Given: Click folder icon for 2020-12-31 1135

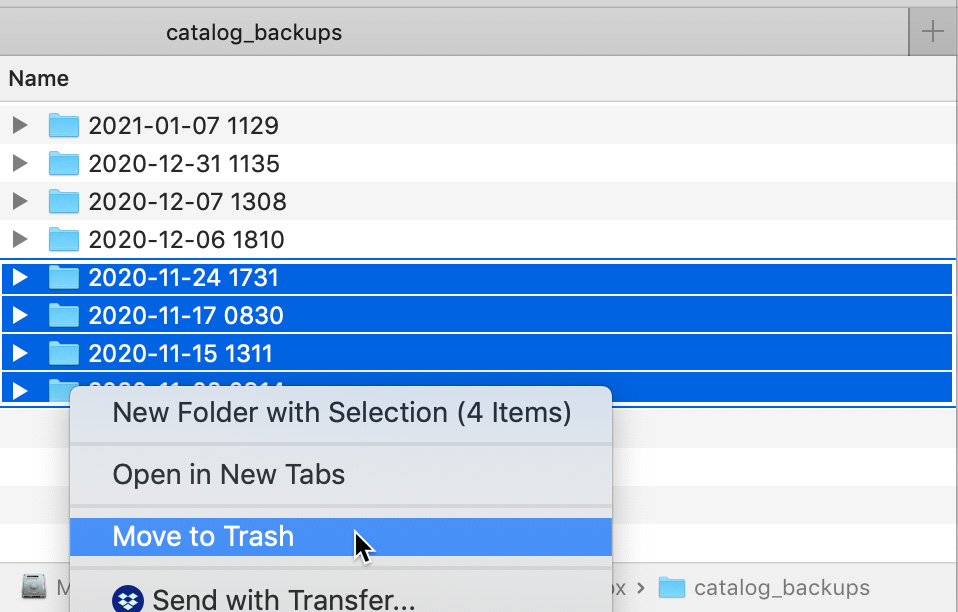Looking at the screenshot, I should click(x=64, y=164).
